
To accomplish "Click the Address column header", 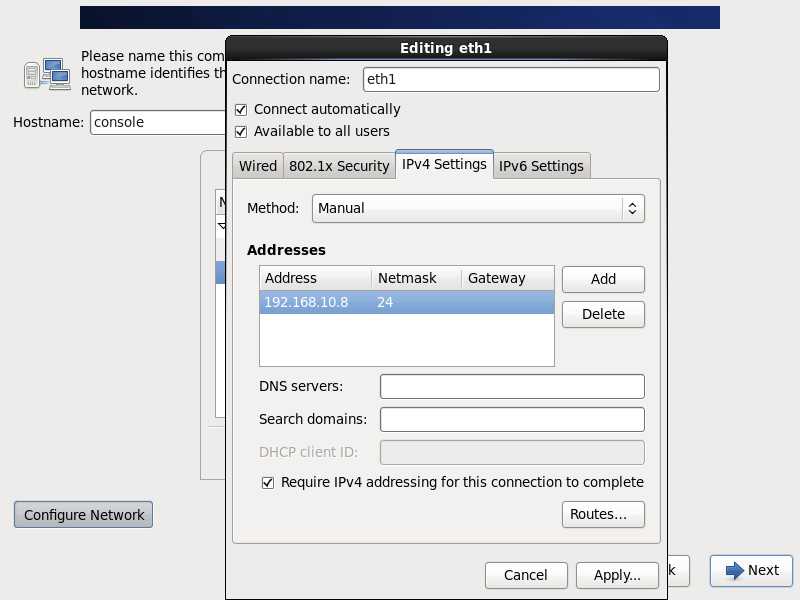I will pyautogui.click(x=315, y=278).
